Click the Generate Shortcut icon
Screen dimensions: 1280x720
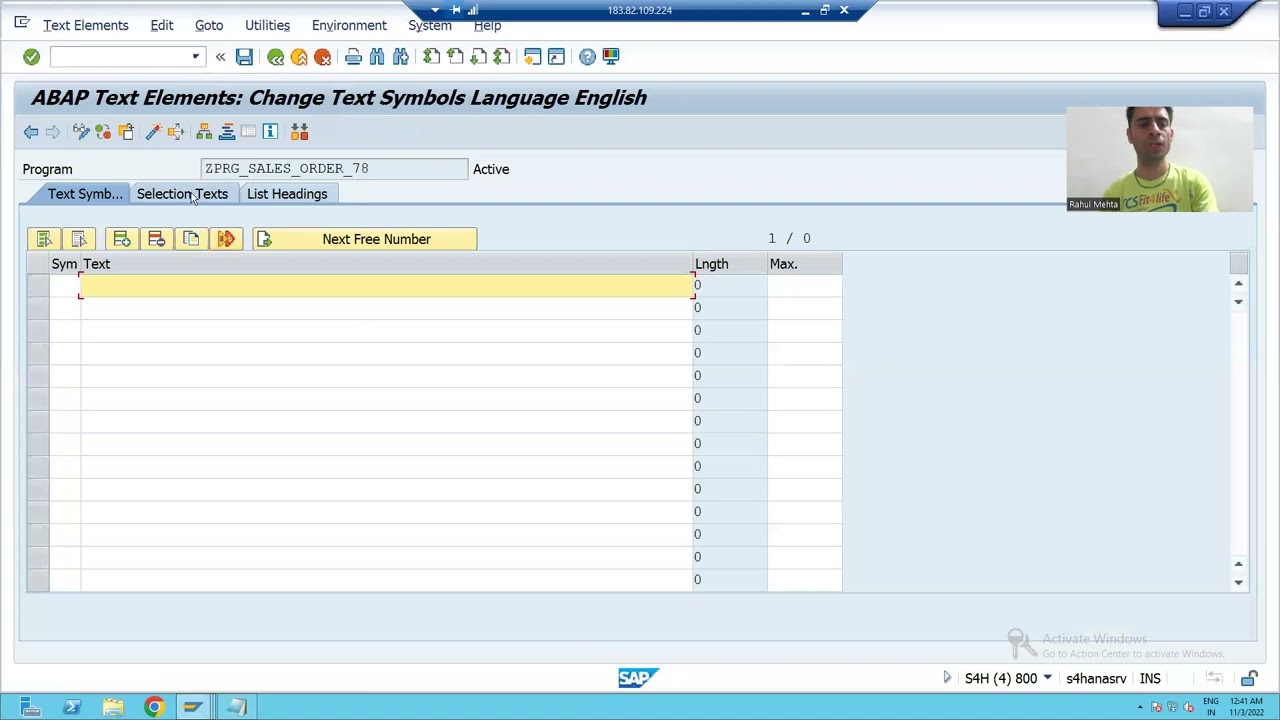pyautogui.click(x=556, y=57)
